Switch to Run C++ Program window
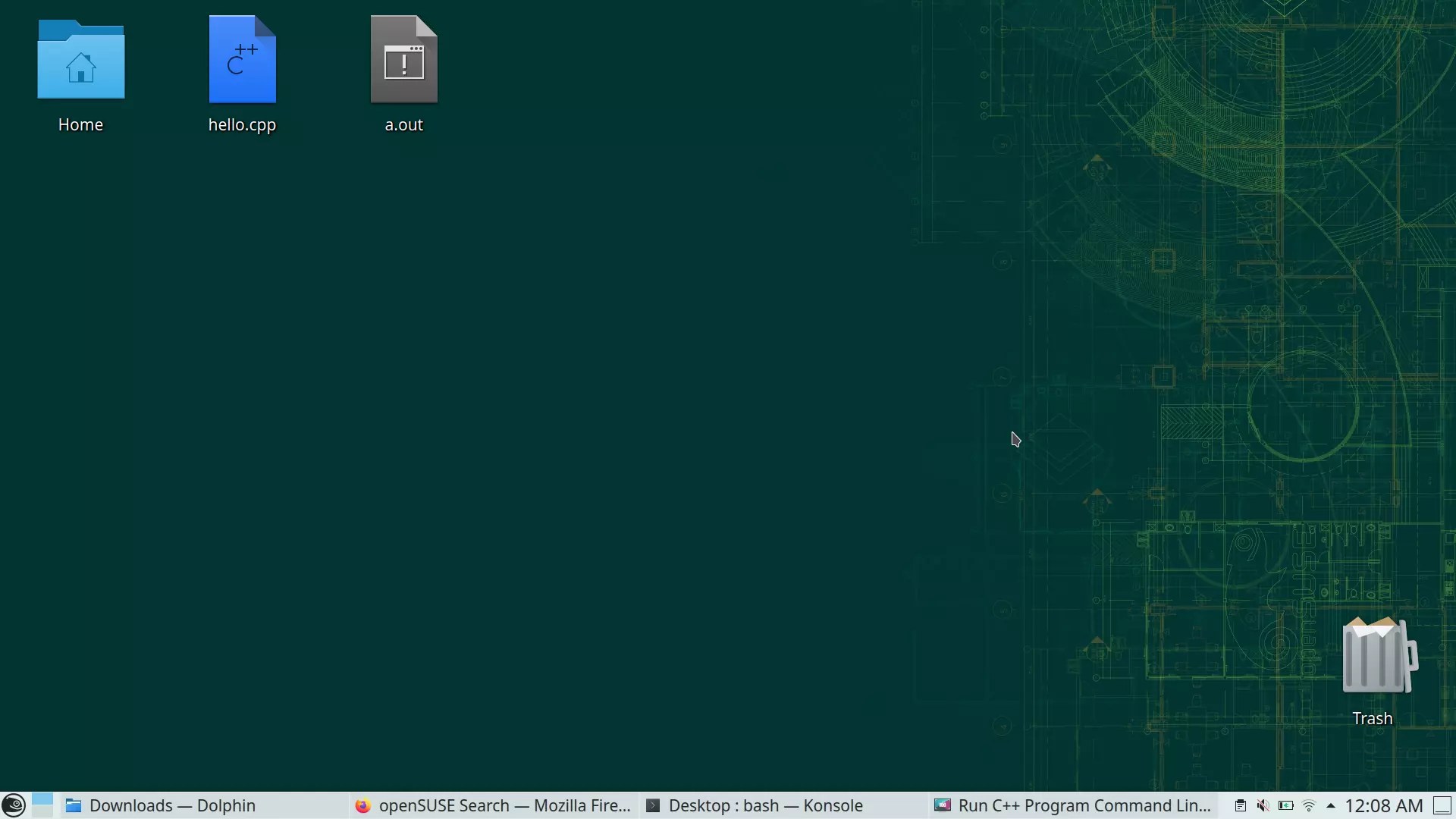Image resolution: width=1456 pixels, height=819 pixels. click(1072, 805)
